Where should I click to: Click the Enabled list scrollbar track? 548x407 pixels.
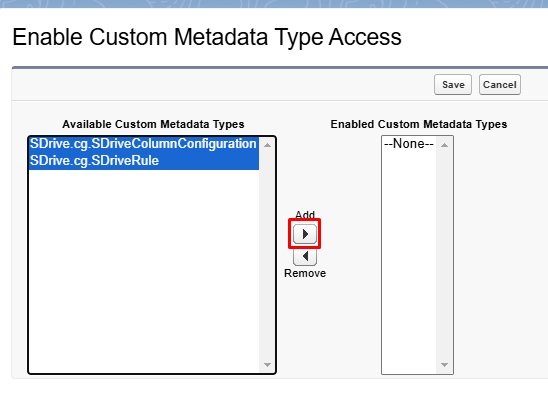pyautogui.click(x=444, y=255)
